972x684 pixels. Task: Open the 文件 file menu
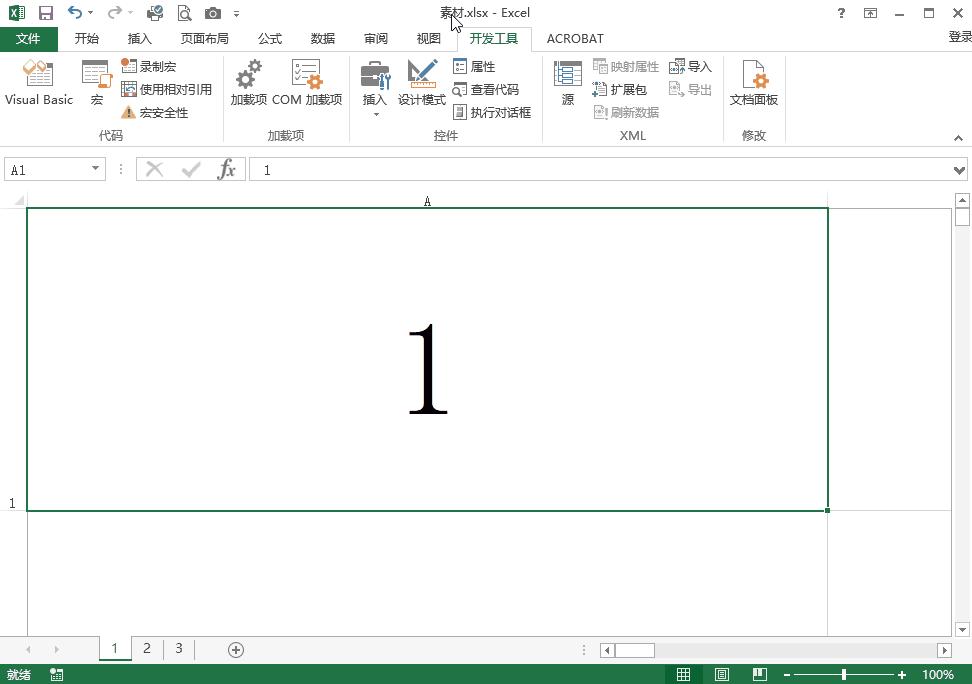pyautogui.click(x=29, y=38)
